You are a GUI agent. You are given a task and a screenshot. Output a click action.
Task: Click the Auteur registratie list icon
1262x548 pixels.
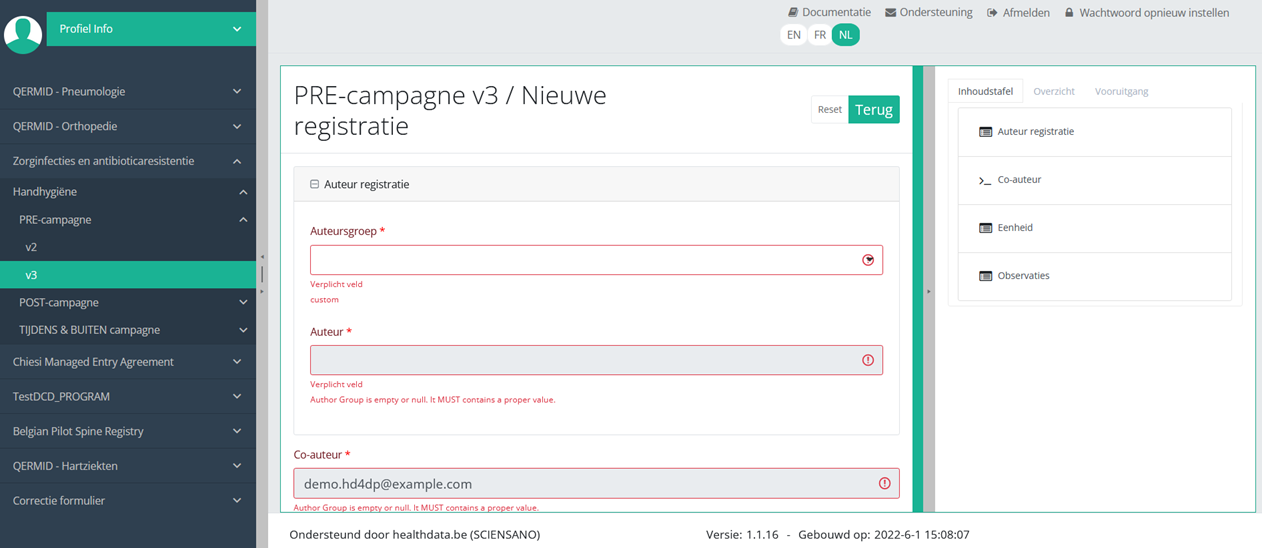click(x=985, y=132)
